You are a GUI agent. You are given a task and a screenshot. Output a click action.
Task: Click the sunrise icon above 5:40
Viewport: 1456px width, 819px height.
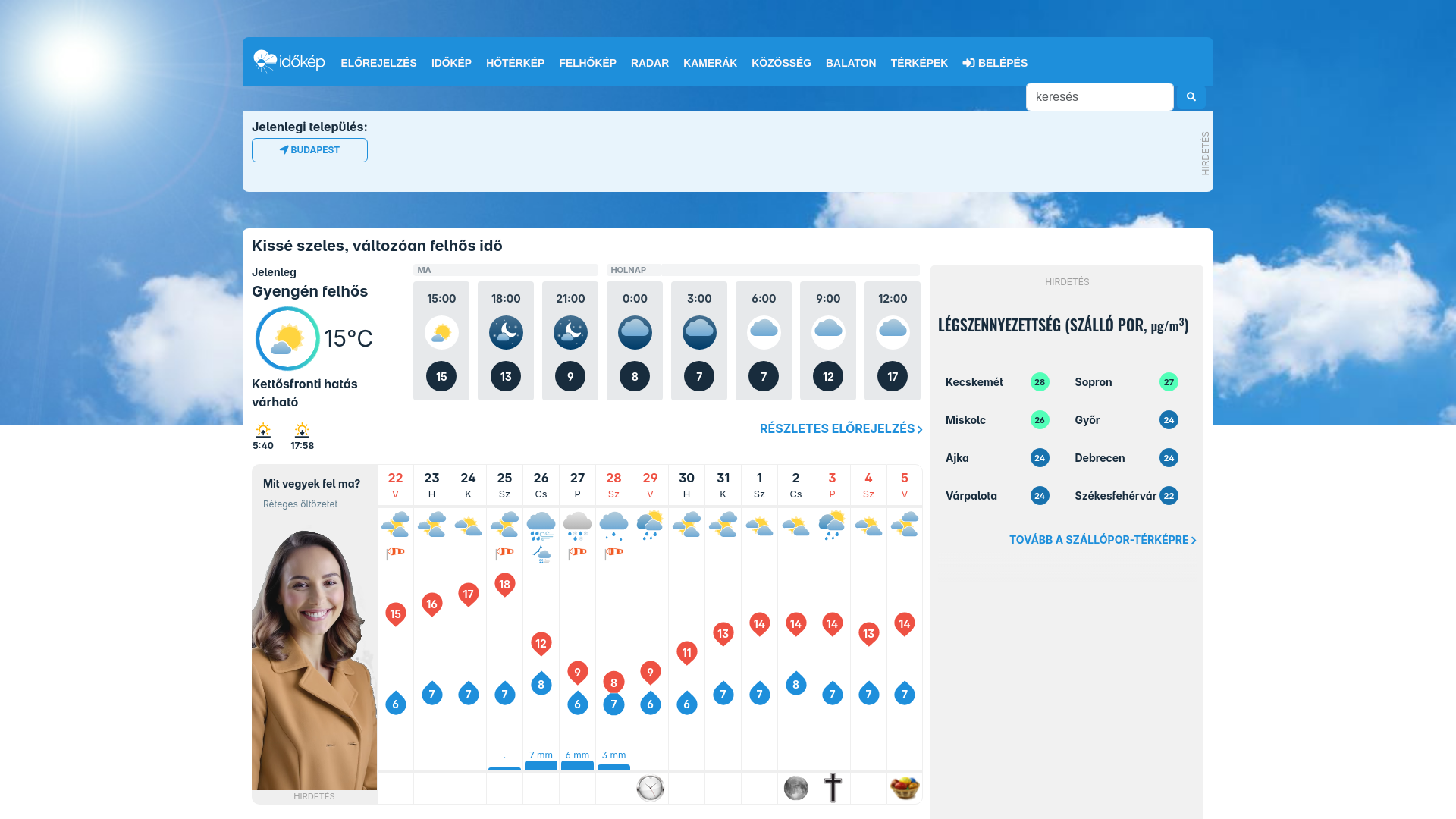(263, 430)
